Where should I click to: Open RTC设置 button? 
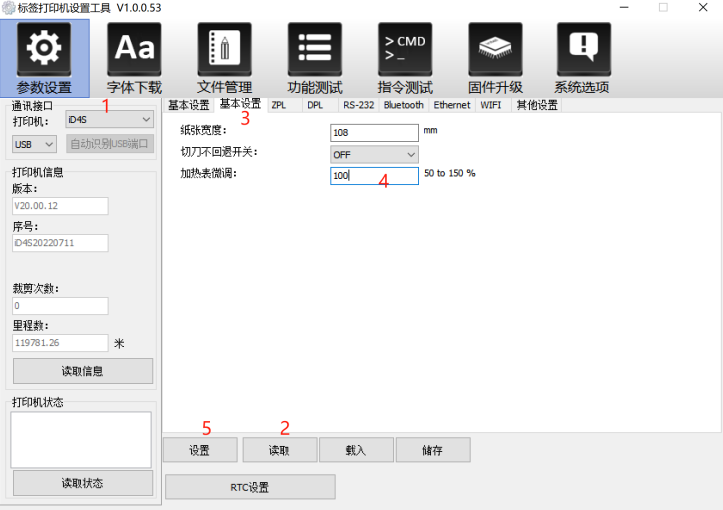click(x=250, y=487)
